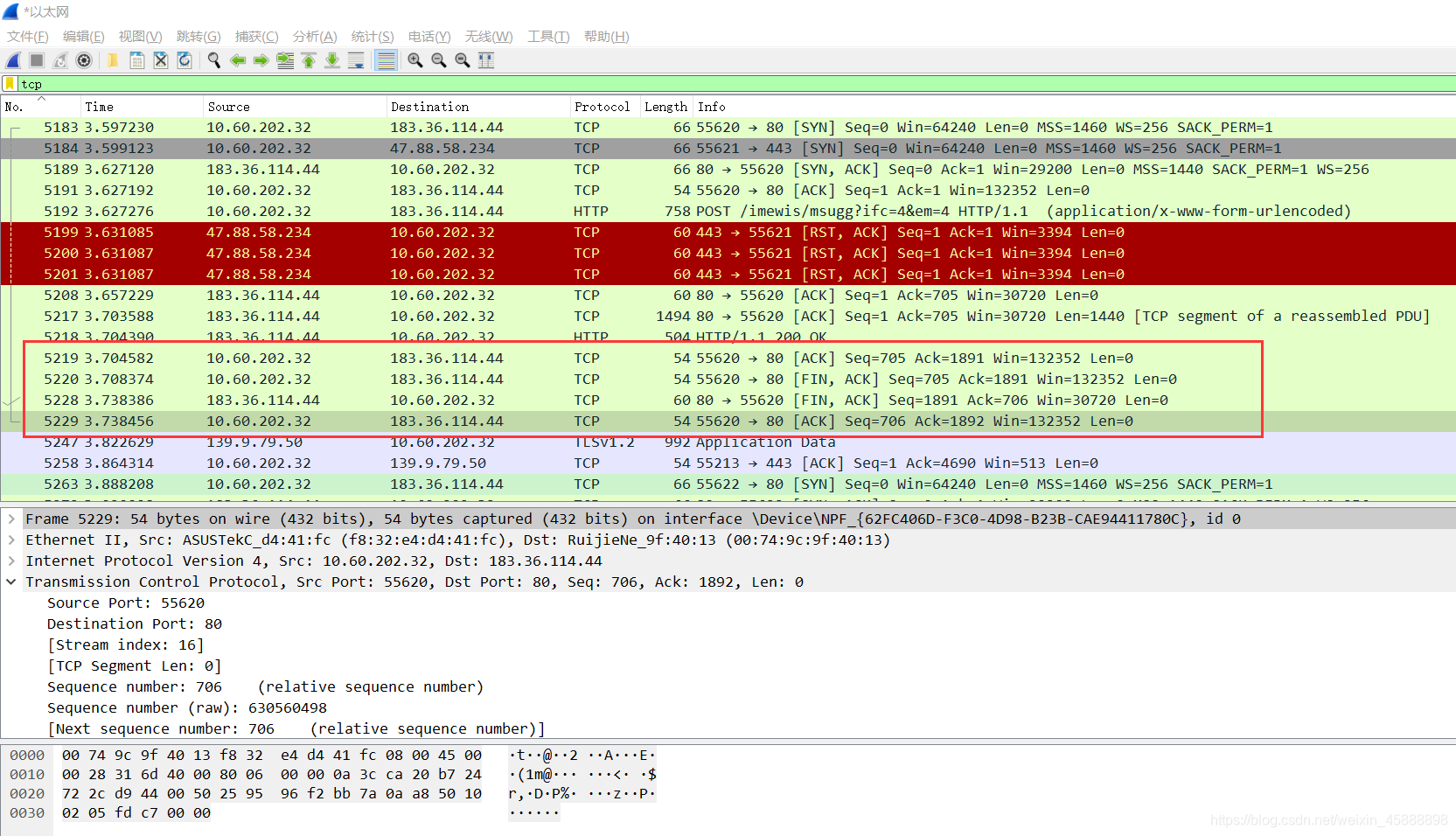
Task: Select packet 5228 FIN, ACK row
Action: click(728, 400)
